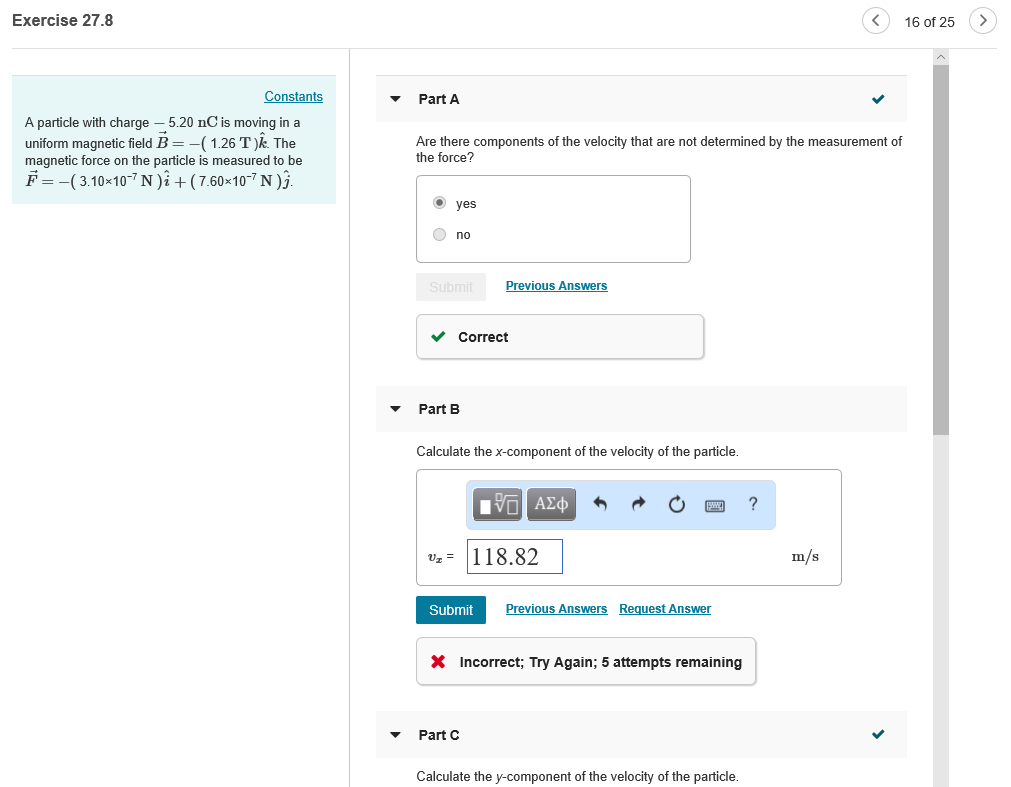Screen dimensions: 1011x787
Task: Submit the Part B answer
Action: click(450, 609)
